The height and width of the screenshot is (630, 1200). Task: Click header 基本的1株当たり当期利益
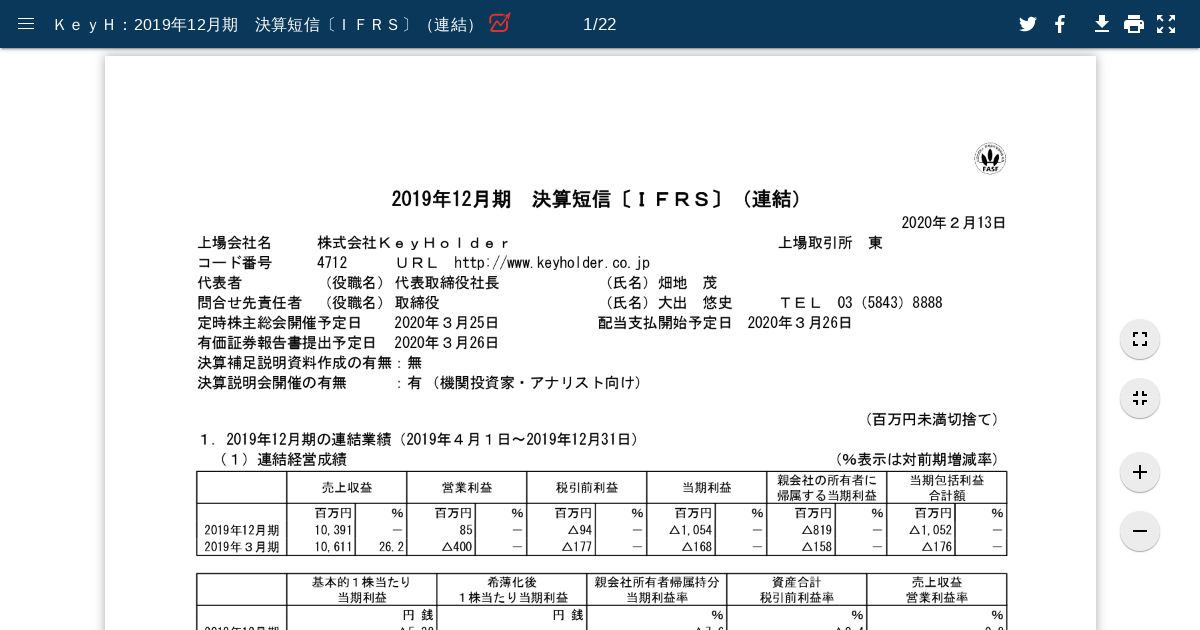coord(362,589)
